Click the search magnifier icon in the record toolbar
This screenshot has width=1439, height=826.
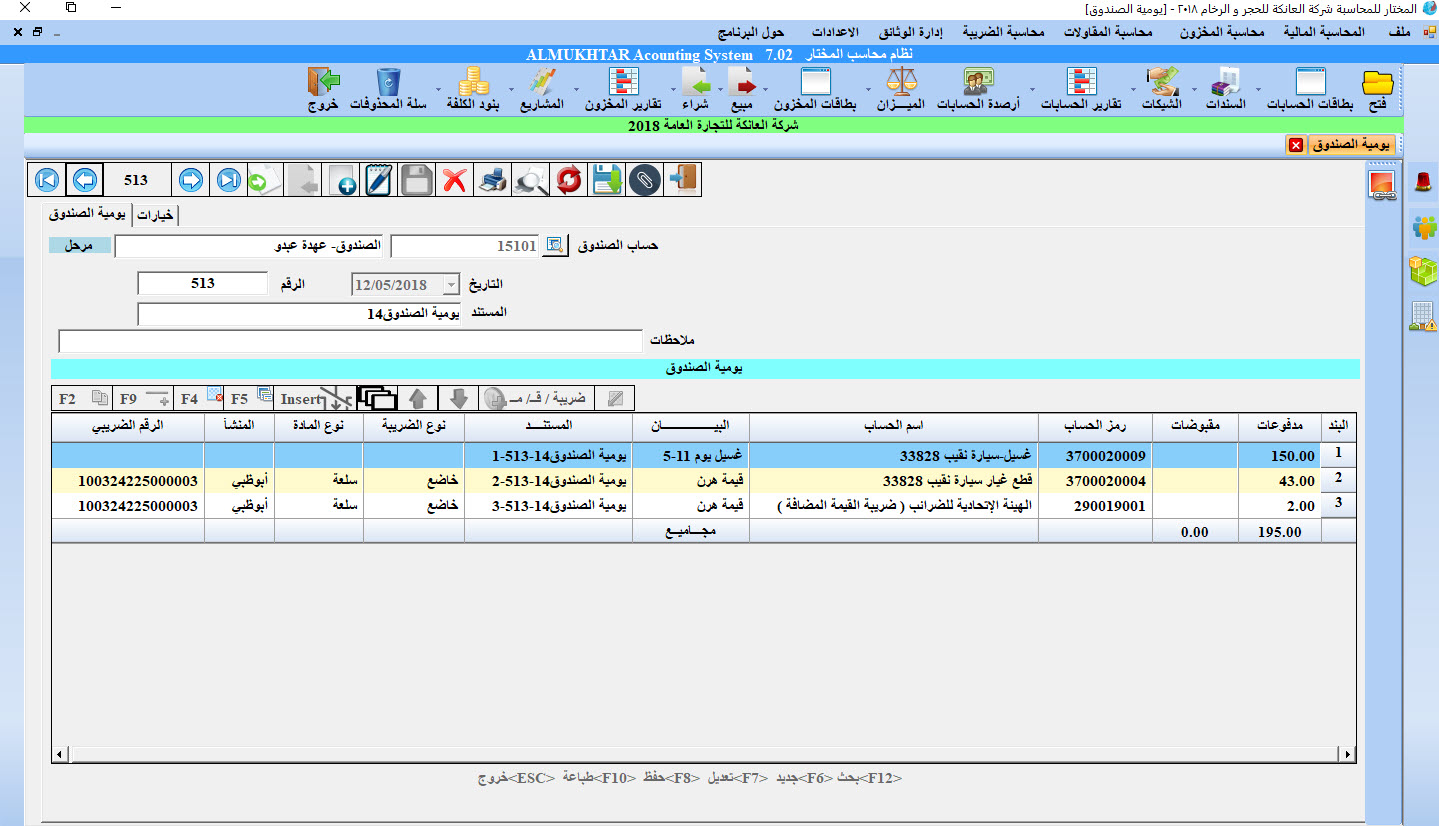coord(531,180)
